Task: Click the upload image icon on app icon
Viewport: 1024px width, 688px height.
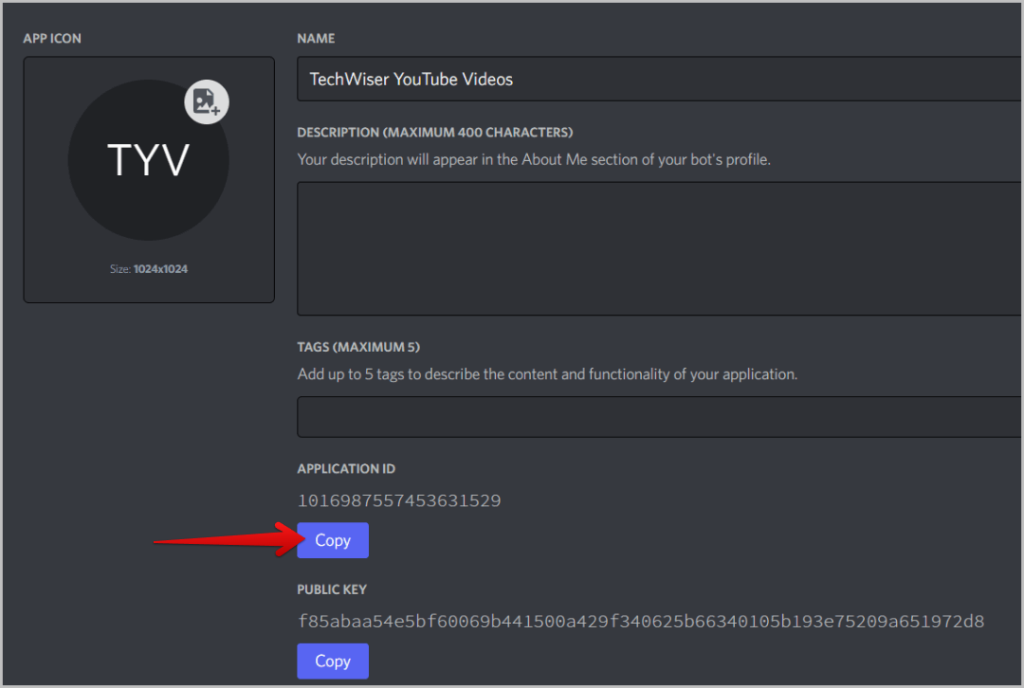Action: [x=206, y=102]
